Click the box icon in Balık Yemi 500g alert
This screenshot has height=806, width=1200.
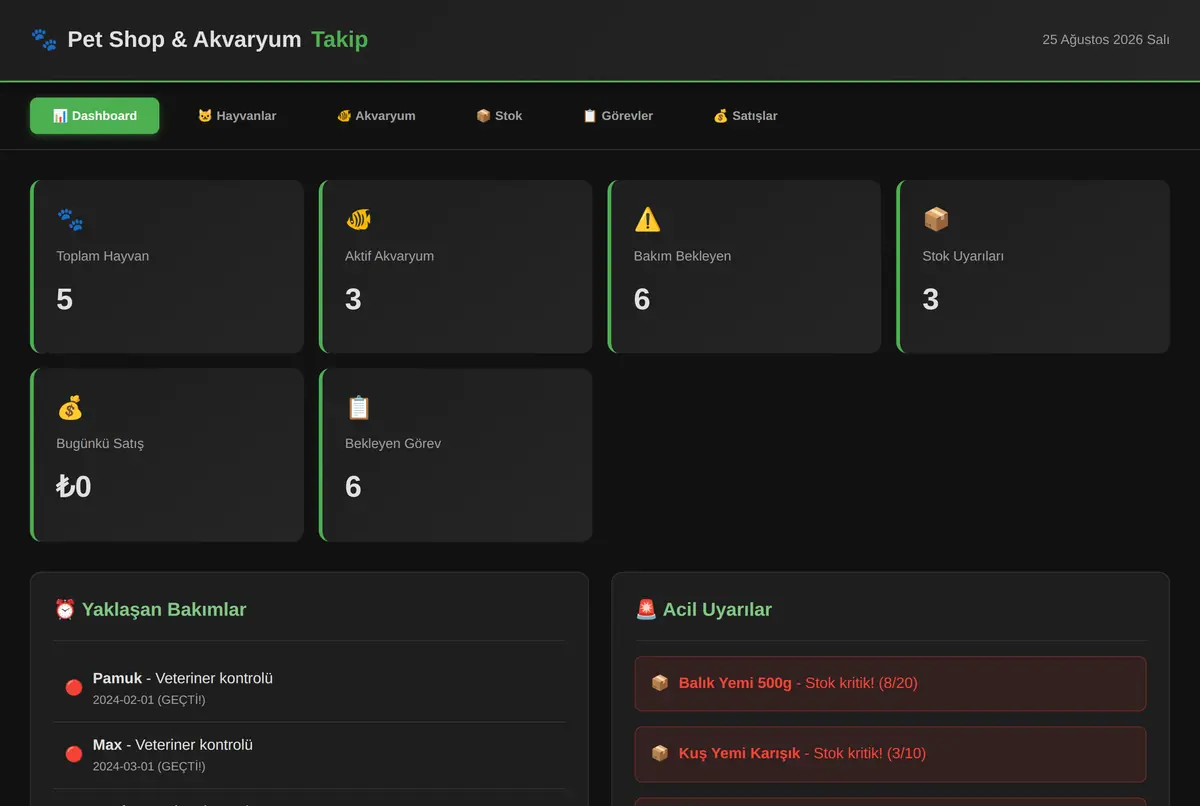point(660,683)
